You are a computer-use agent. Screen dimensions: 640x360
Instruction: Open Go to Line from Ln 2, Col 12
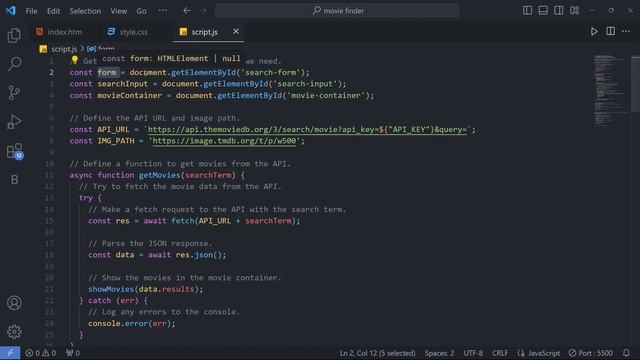(x=377, y=353)
